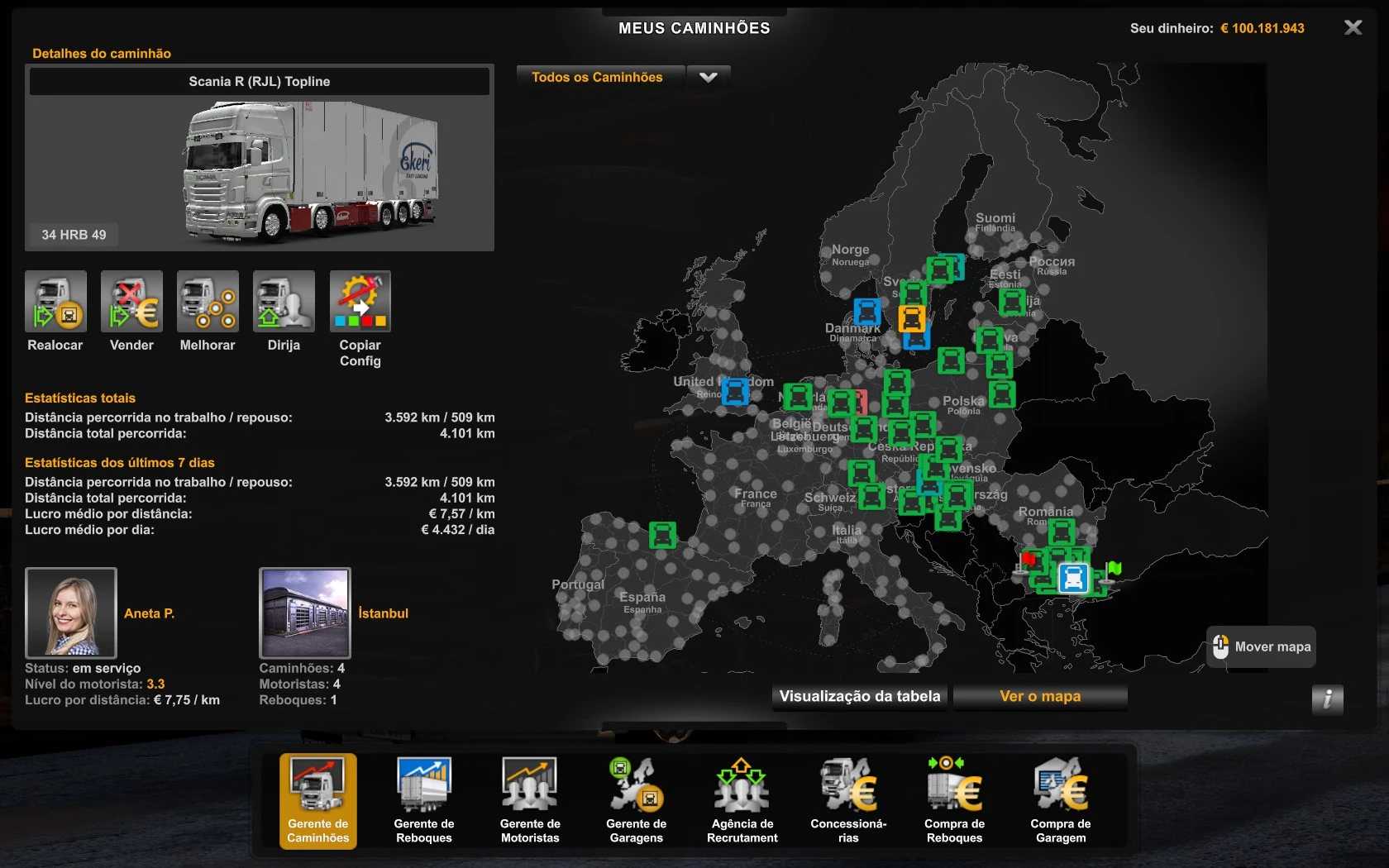The height and width of the screenshot is (868, 1389).
Task: Click the İstanbul garage thumbnail
Action: (x=305, y=613)
